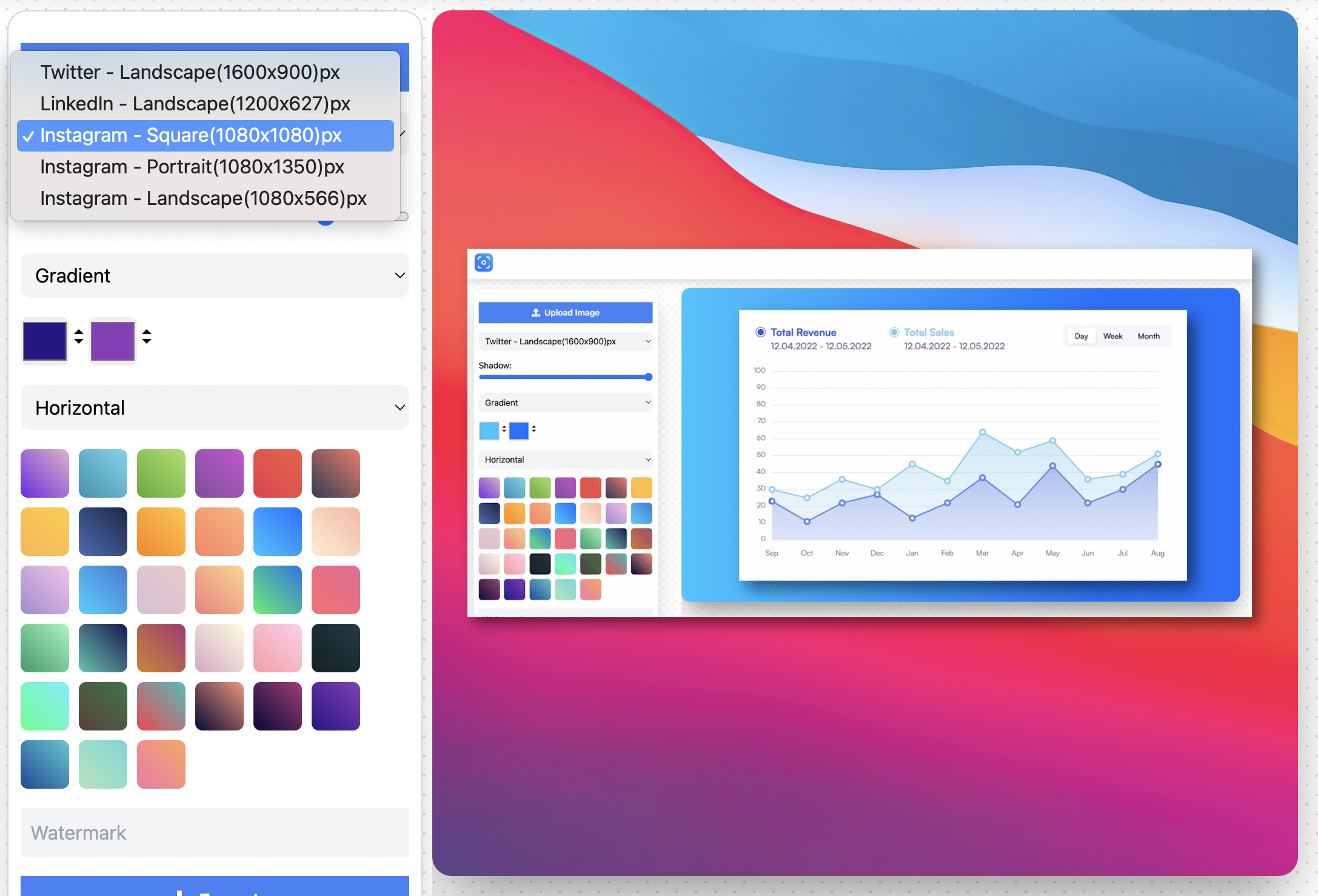The width and height of the screenshot is (1318, 896).
Task: Select LinkedIn - Landscape(1200x627)px option
Action: pyautogui.click(x=206, y=104)
